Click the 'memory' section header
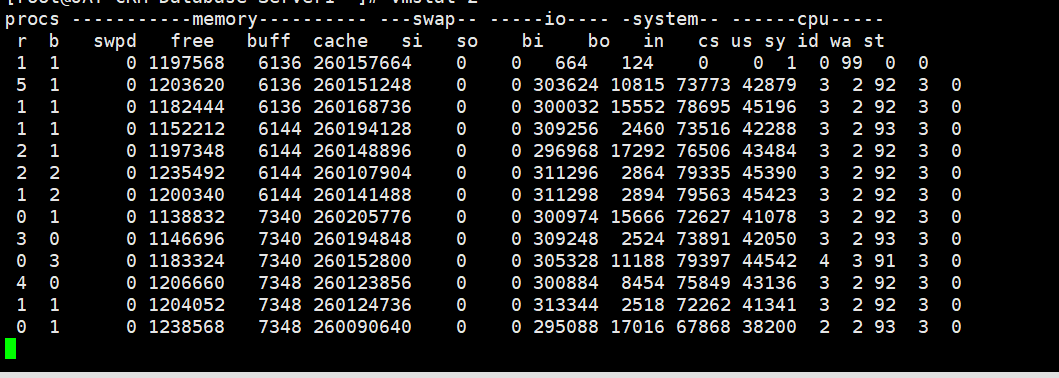The height and width of the screenshot is (378, 1059). click(224, 20)
